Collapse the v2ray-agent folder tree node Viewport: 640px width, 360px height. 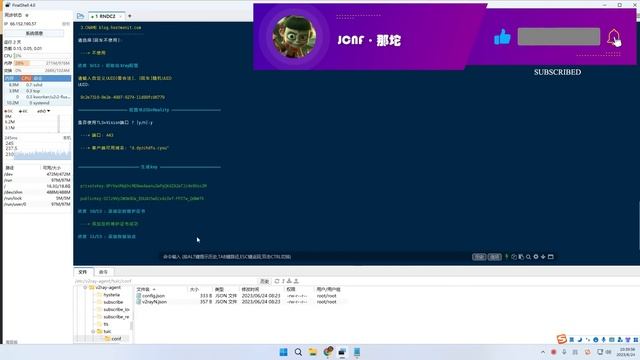coord(85,287)
